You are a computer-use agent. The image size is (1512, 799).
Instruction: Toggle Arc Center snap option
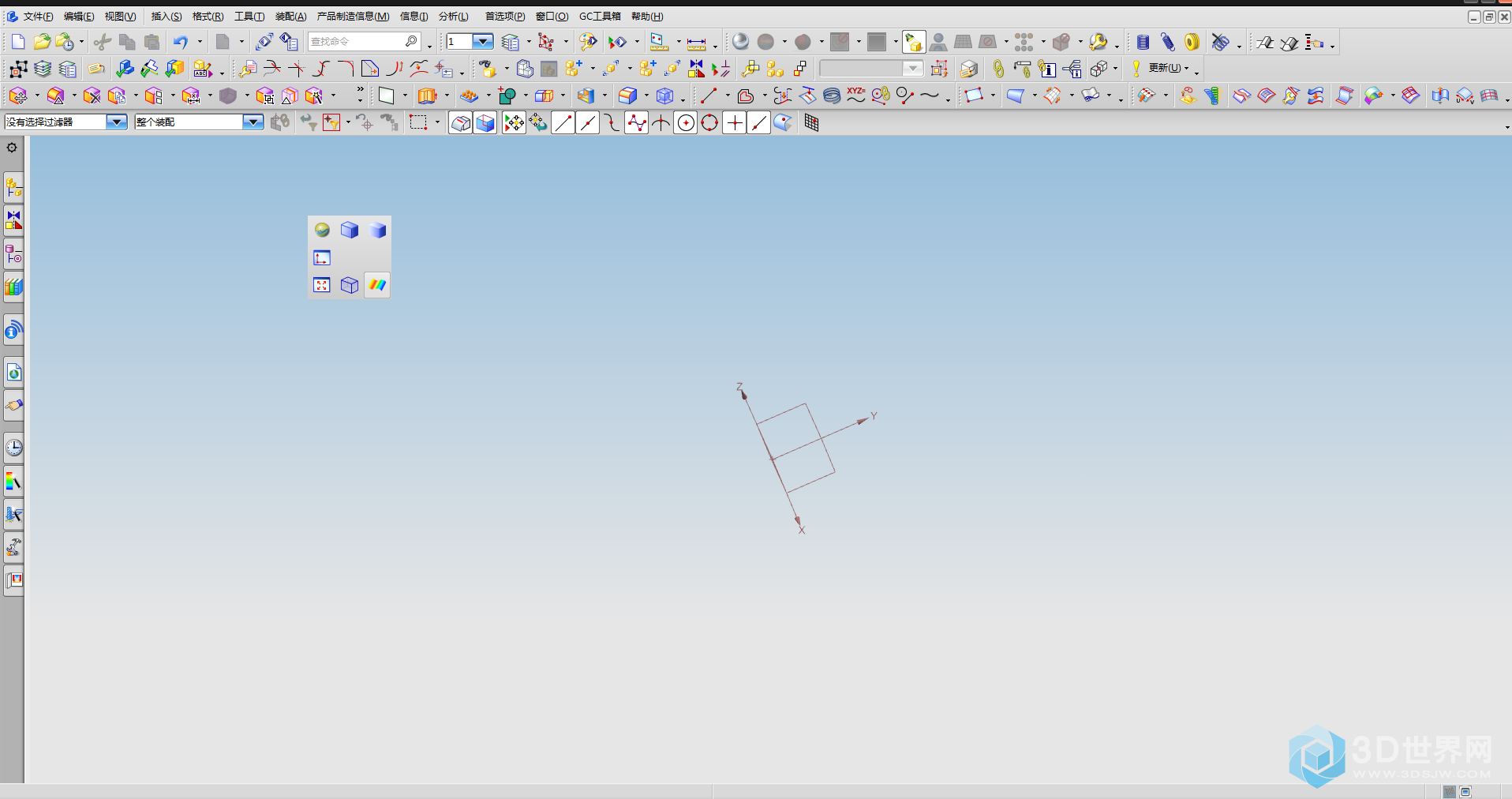685,122
